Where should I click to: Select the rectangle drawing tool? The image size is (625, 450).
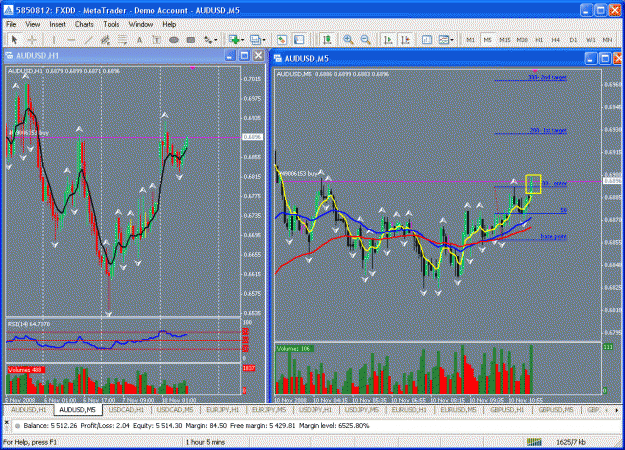point(191,40)
